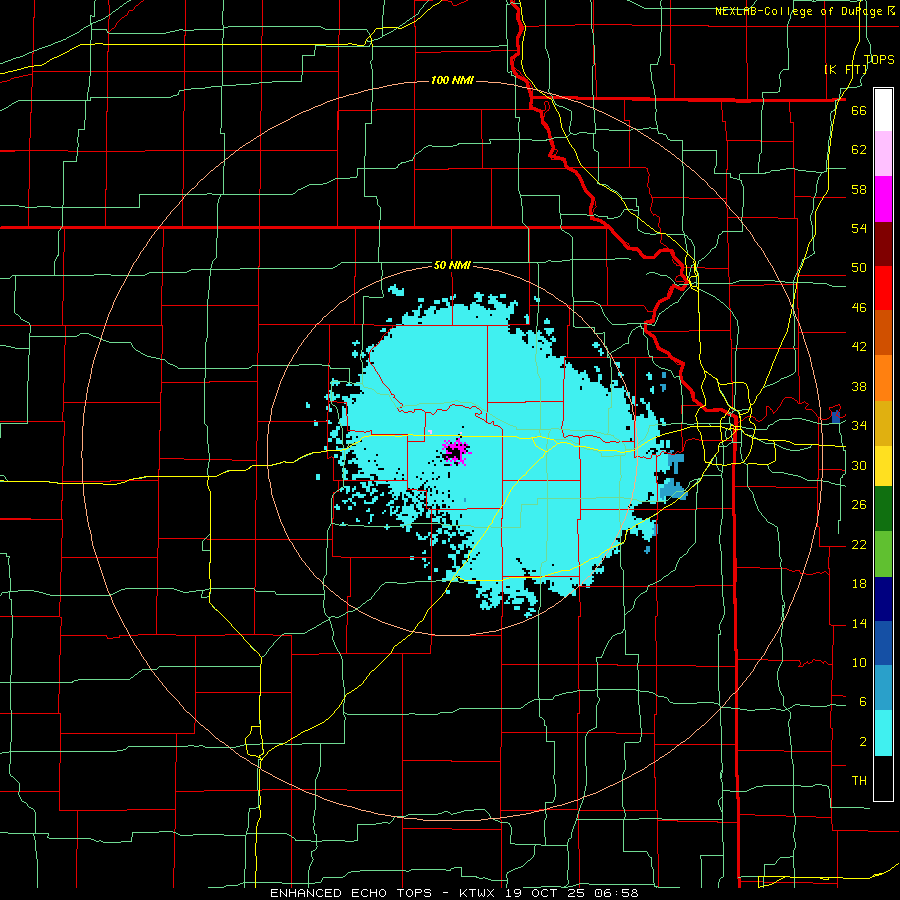Screen dimensions: 900x900
Task: Click the legend value "62"
Action: [x=859, y=149]
